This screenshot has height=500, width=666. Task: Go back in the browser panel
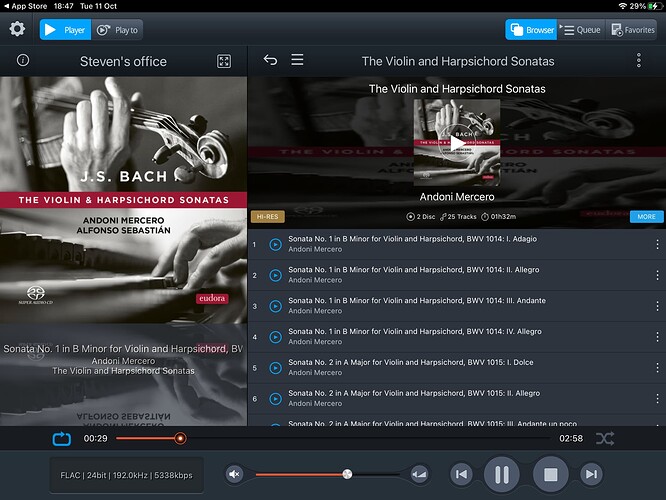(x=270, y=60)
